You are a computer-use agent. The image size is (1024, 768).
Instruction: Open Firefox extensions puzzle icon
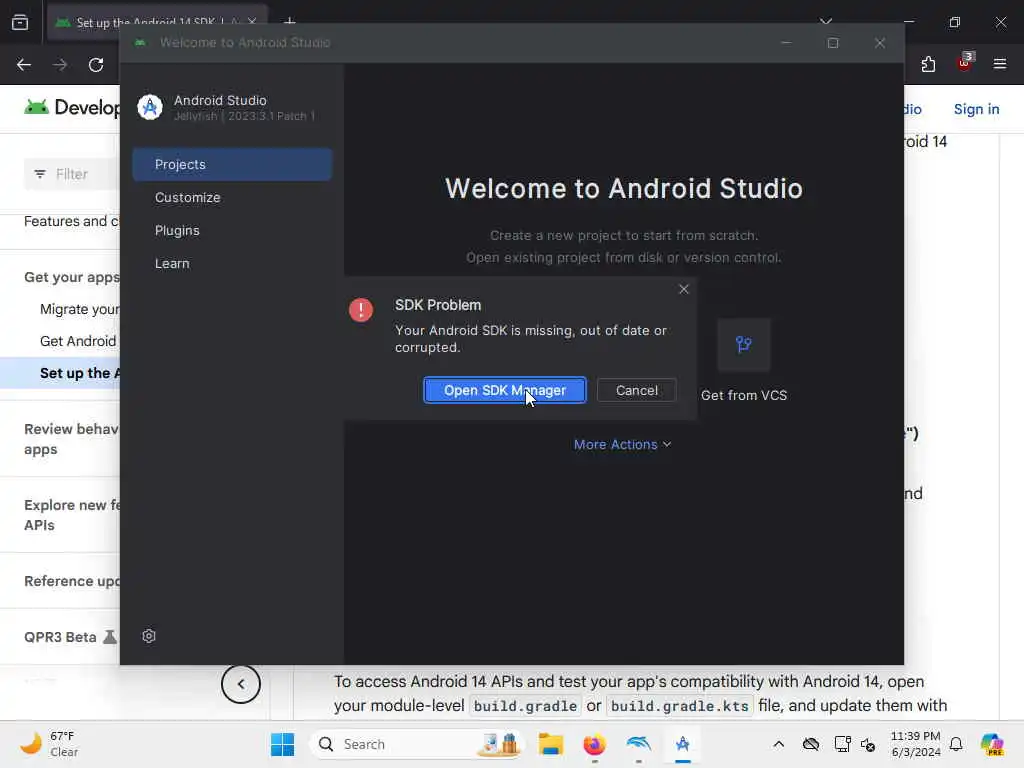click(x=928, y=64)
